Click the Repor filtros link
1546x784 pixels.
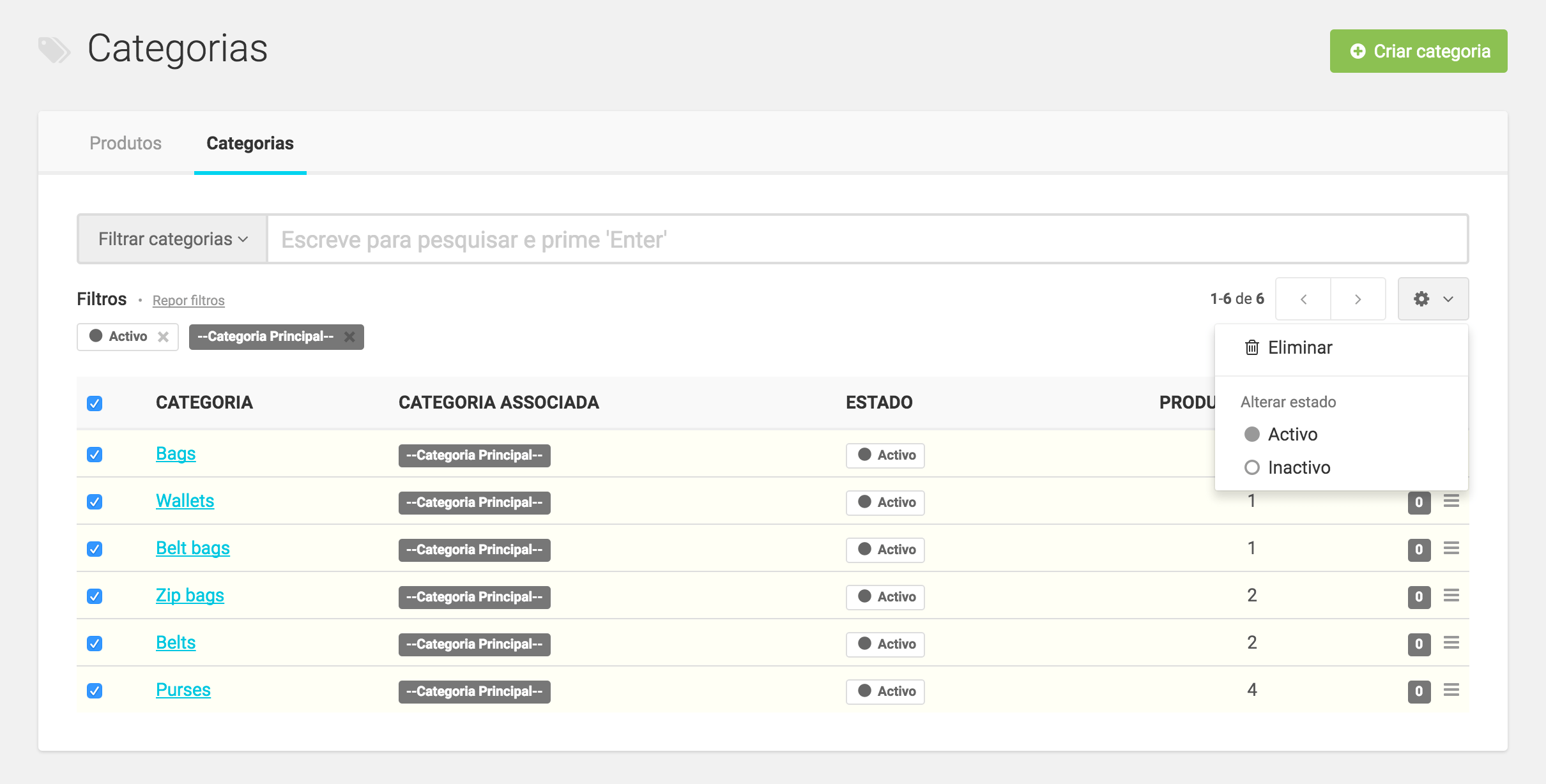(188, 300)
